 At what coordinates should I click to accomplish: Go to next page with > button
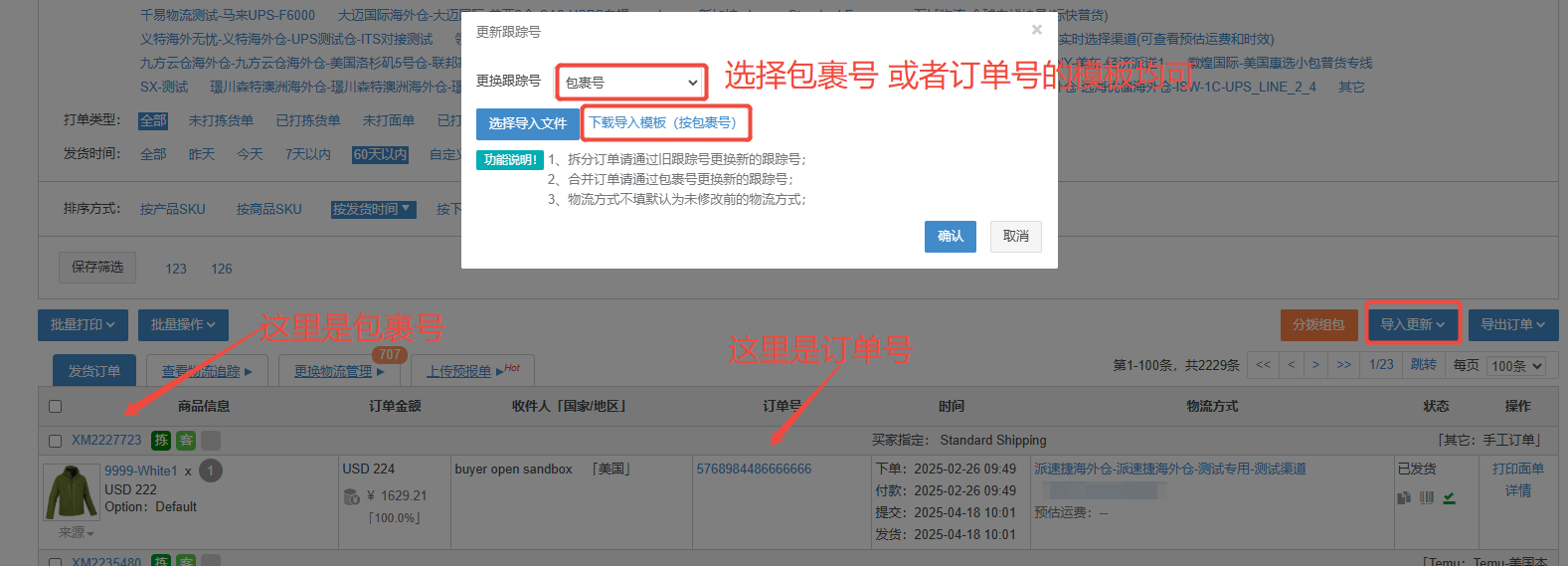click(x=1315, y=365)
